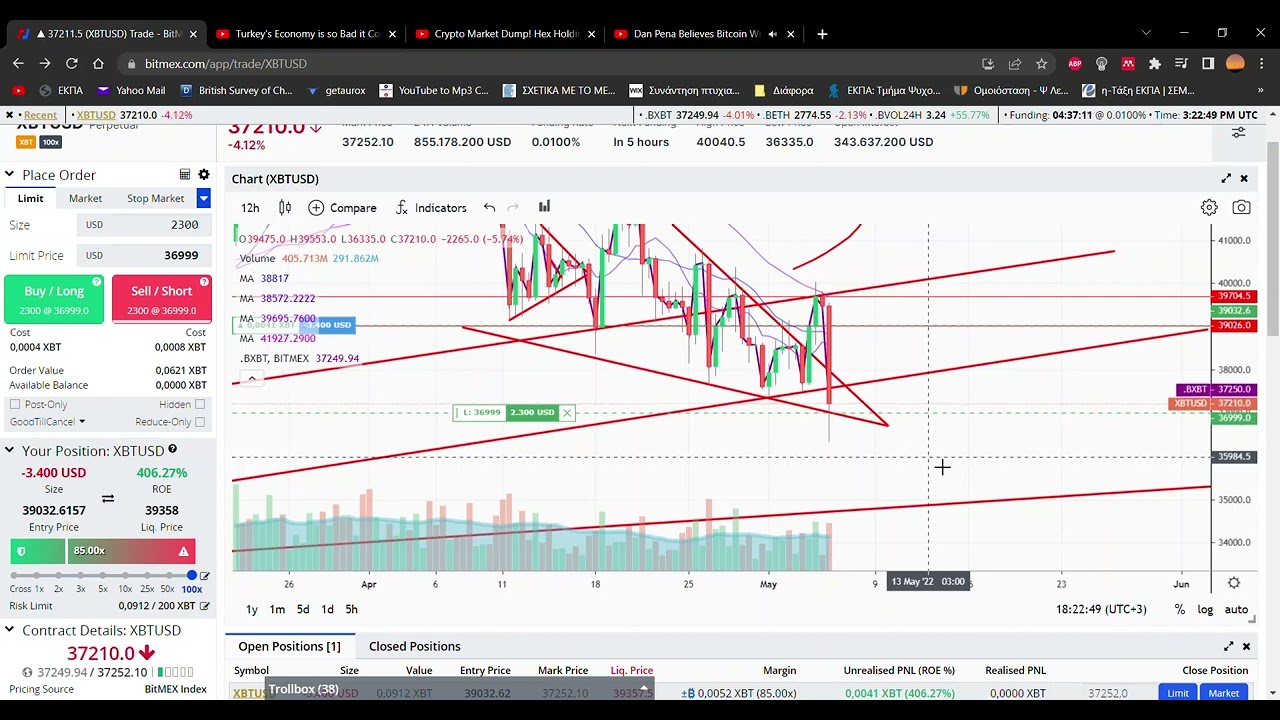The width and height of the screenshot is (1280, 720).
Task: Open the order calculator icon
Action: click(x=185, y=175)
